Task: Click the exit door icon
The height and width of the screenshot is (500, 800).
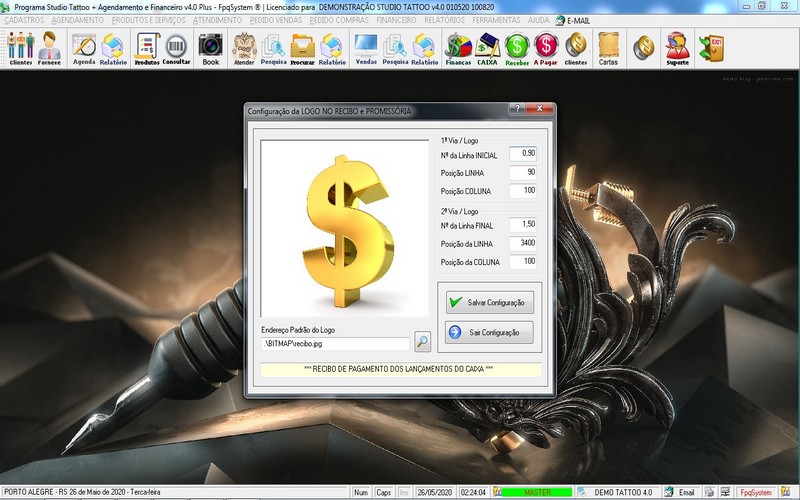Action: (711, 48)
